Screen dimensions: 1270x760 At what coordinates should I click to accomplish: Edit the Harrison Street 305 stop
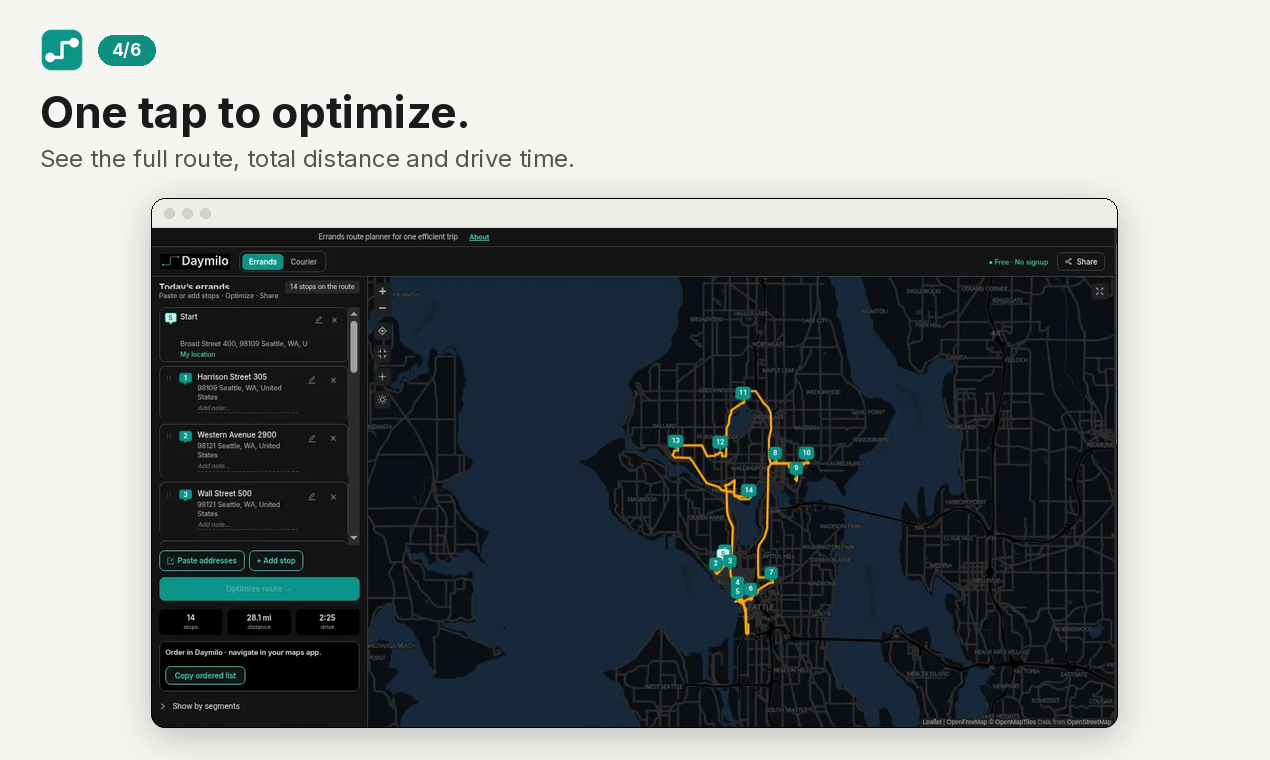tap(312, 380)
